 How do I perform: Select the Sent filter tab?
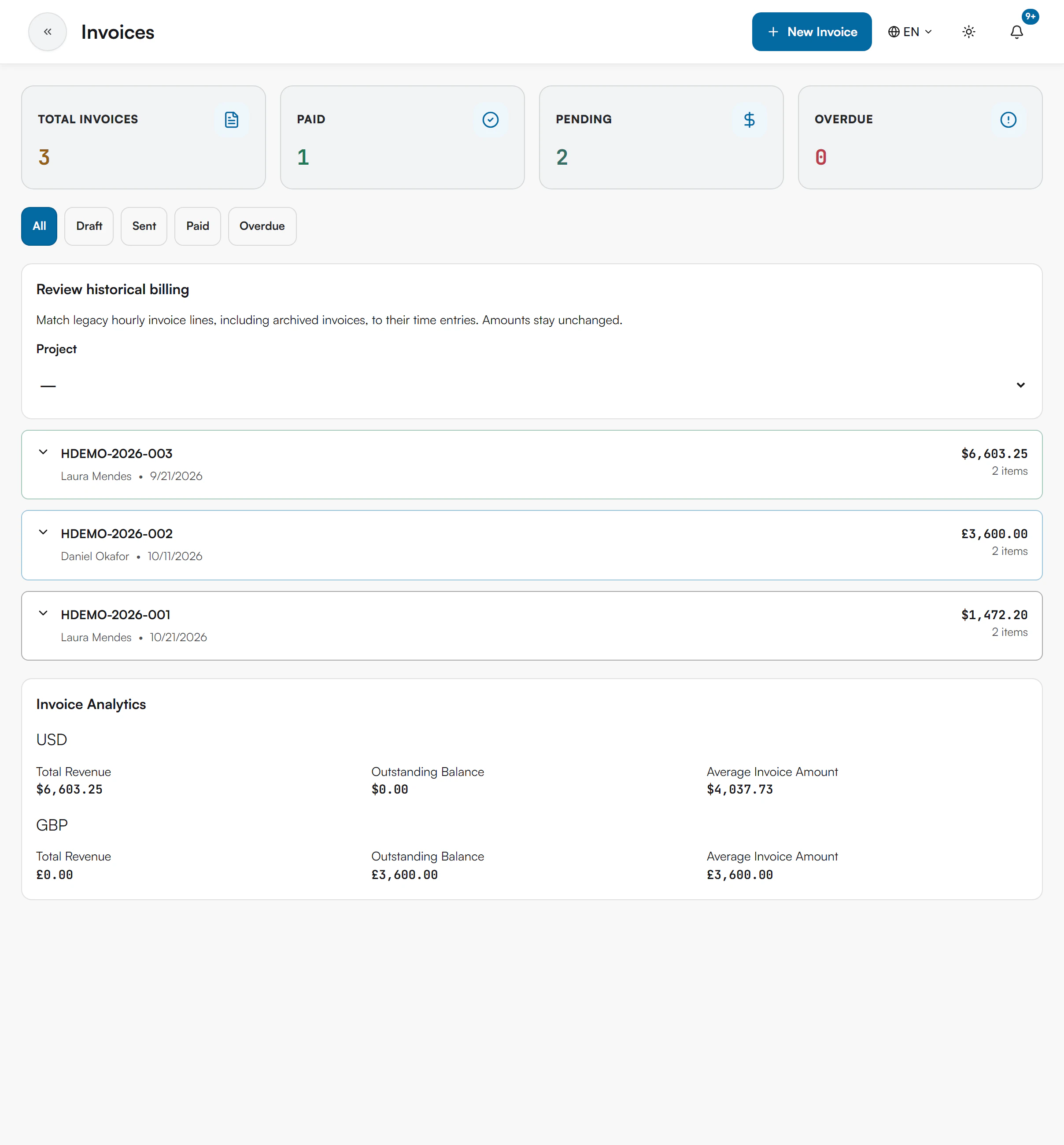144,226
